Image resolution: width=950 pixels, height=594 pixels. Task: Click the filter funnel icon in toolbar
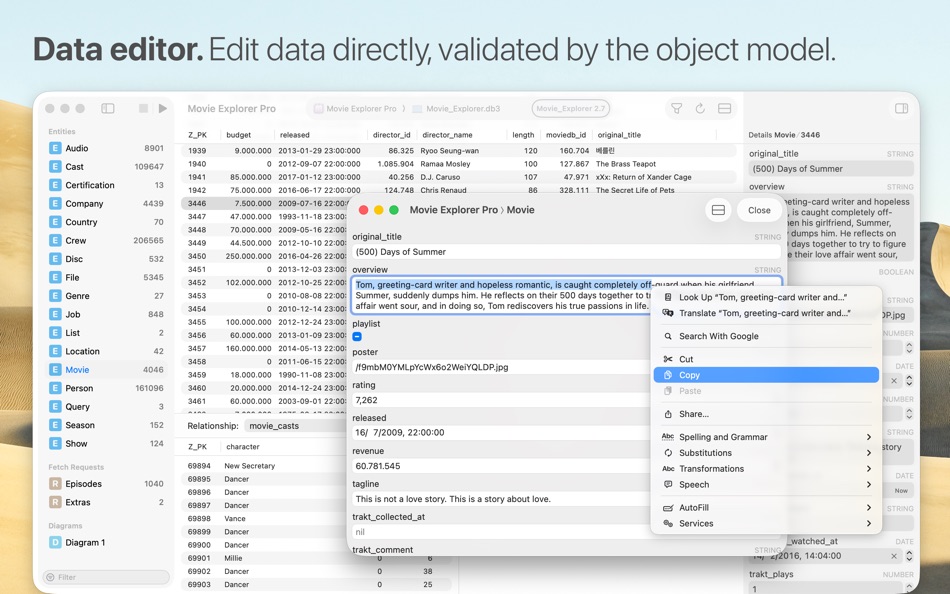tap(677, 108)
